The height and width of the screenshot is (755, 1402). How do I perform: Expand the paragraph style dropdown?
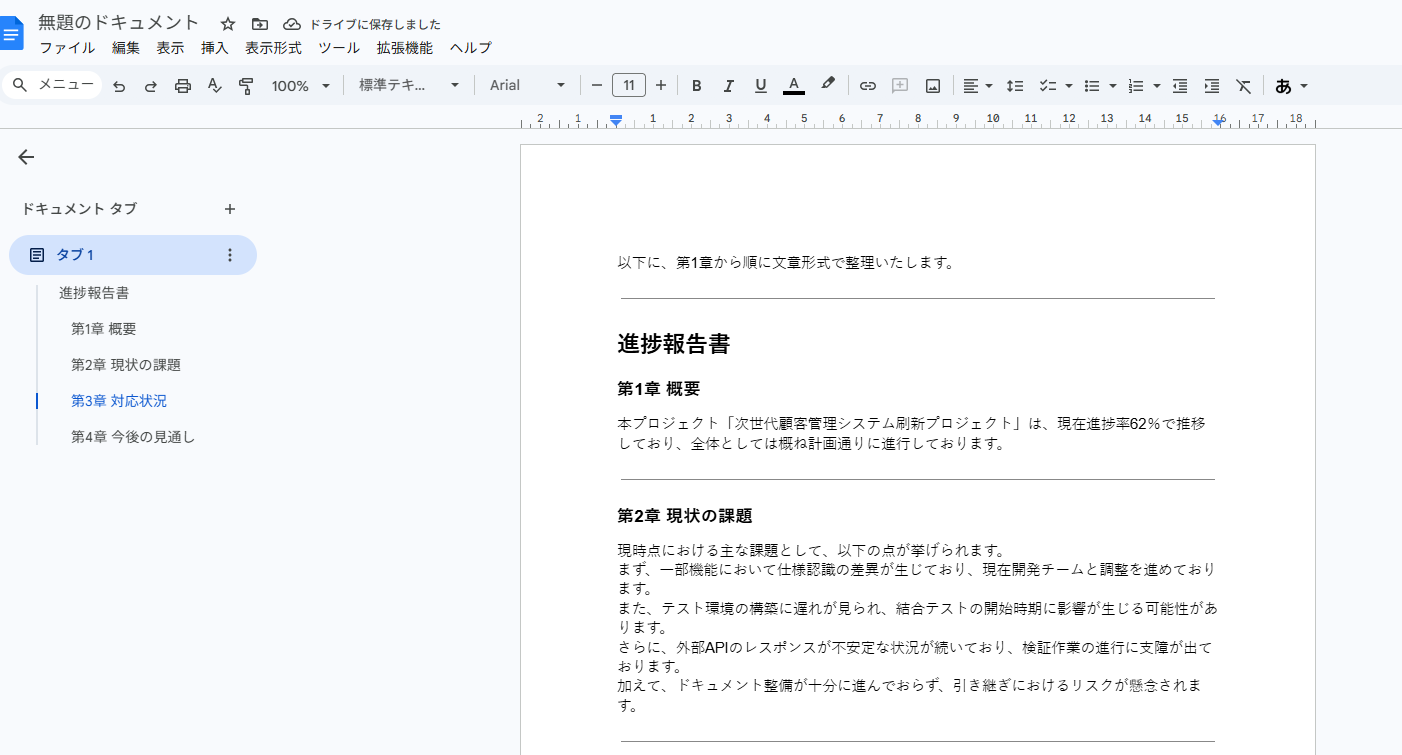click(409, 86)
